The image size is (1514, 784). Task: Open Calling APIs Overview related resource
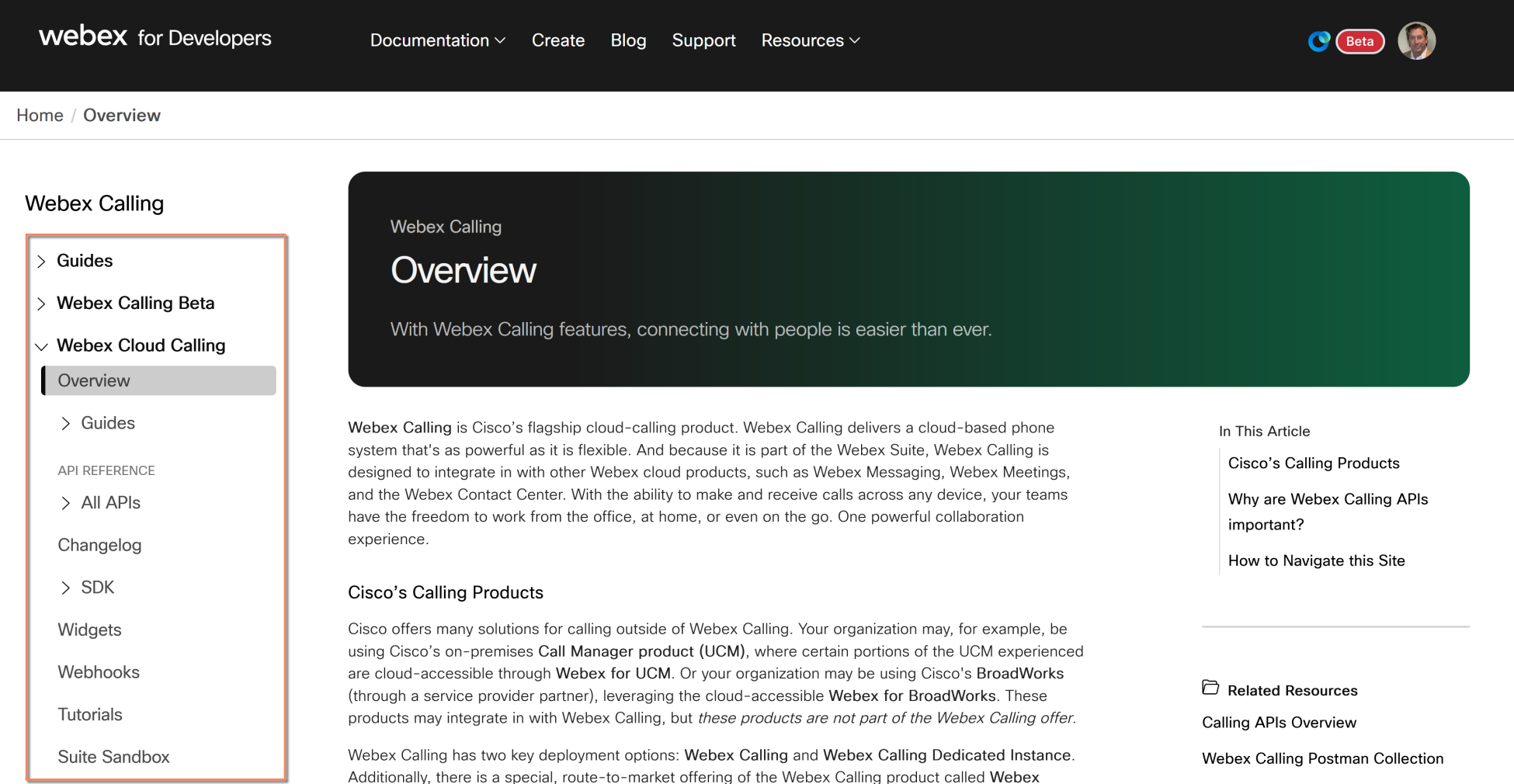pos(1279,722)
